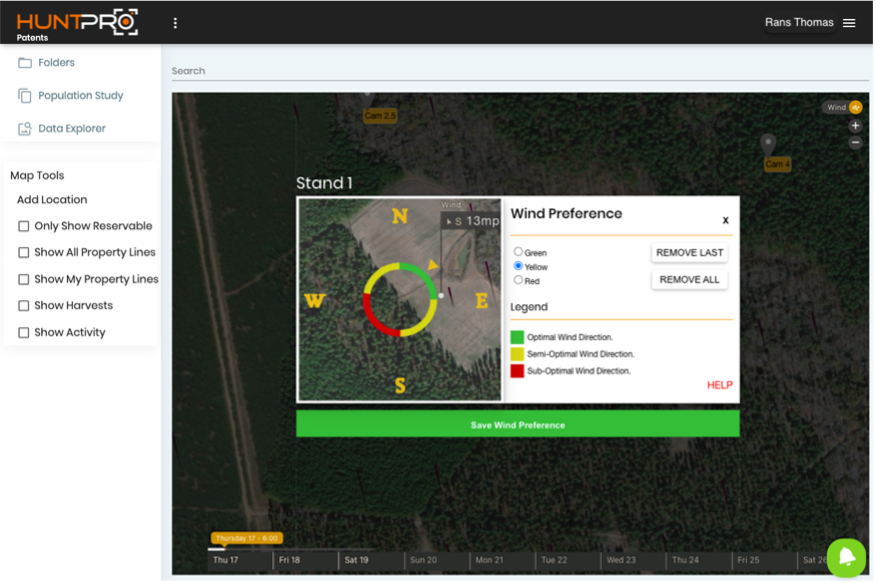876x583 pixels.
Task: Click the N direction on compass
Action: point(399,216)
